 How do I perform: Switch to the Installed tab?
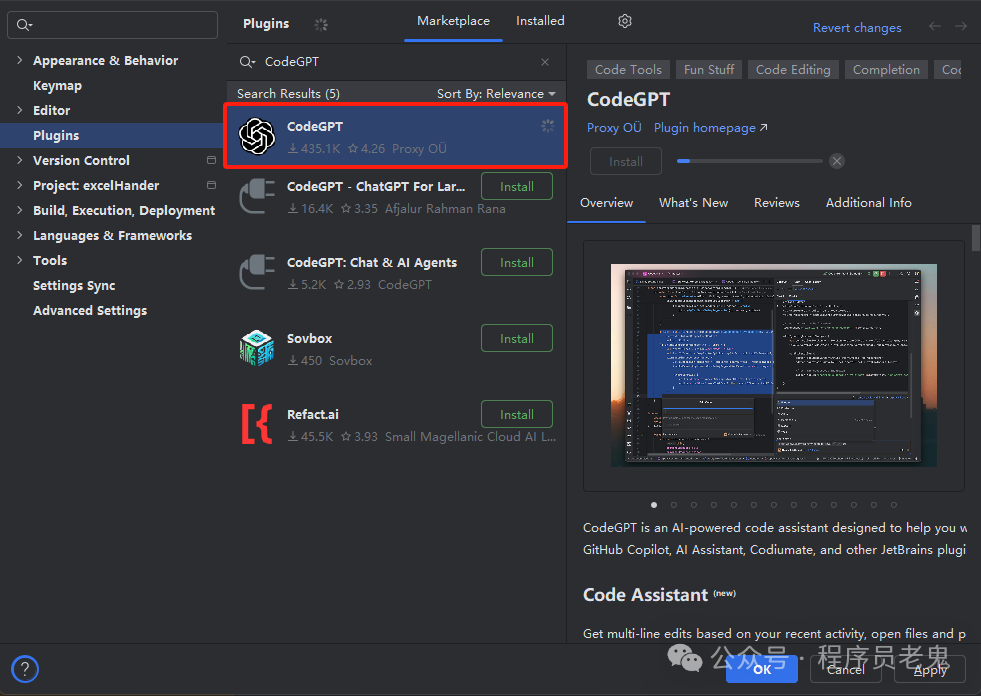(540, 21)
